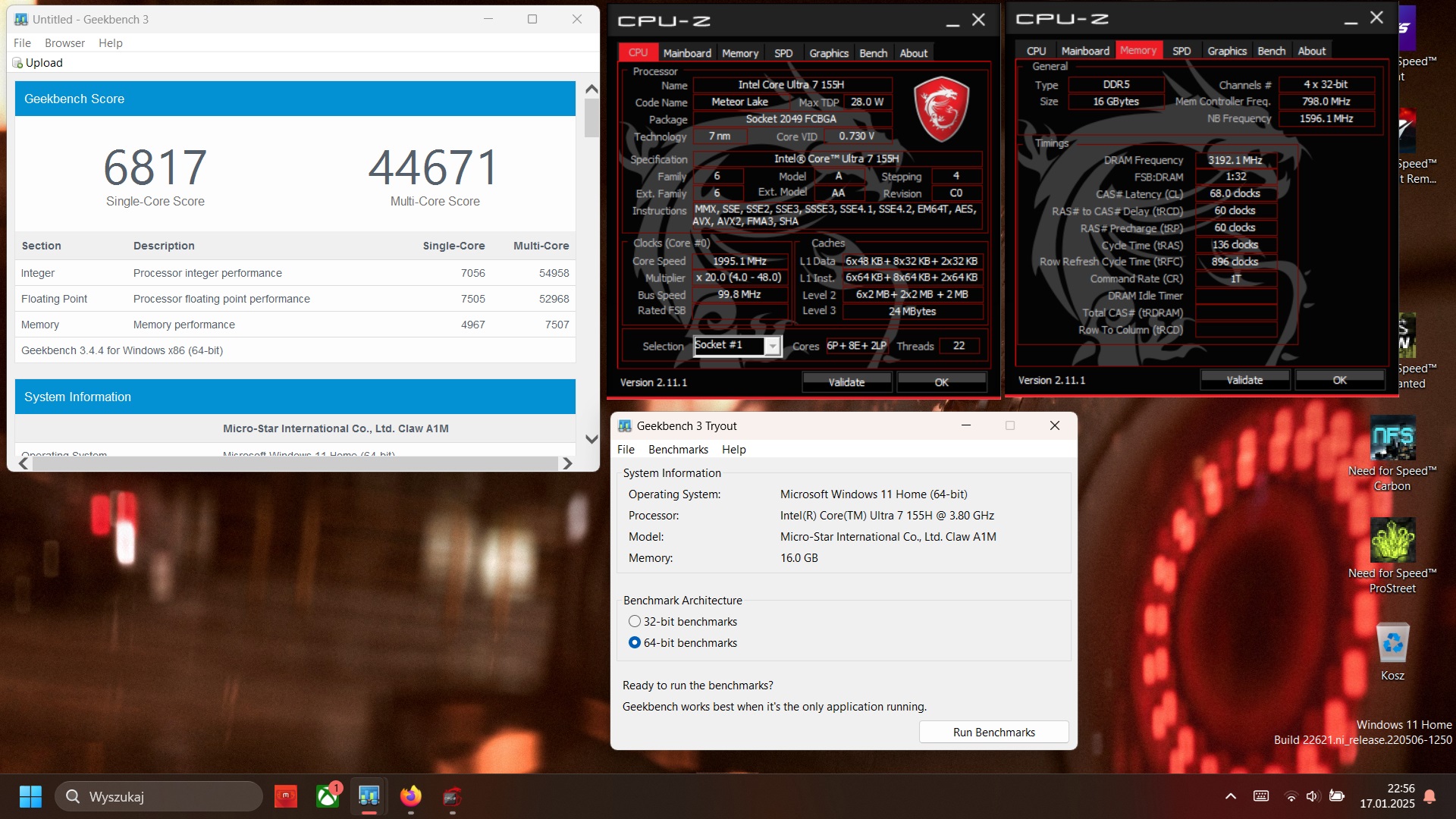Select CPU tab in right CPU-Z window
The image size is (1456, 819).
[x=1037, y=51]
